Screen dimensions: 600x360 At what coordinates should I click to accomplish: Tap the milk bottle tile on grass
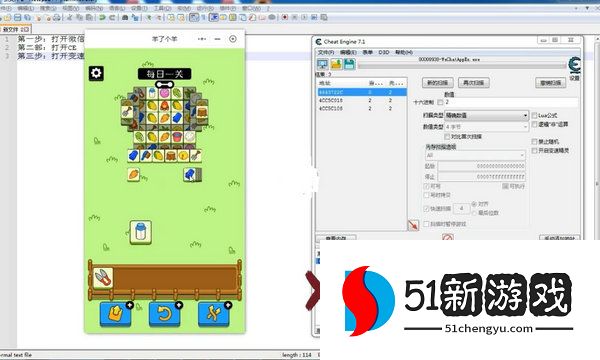click(140, 232)
